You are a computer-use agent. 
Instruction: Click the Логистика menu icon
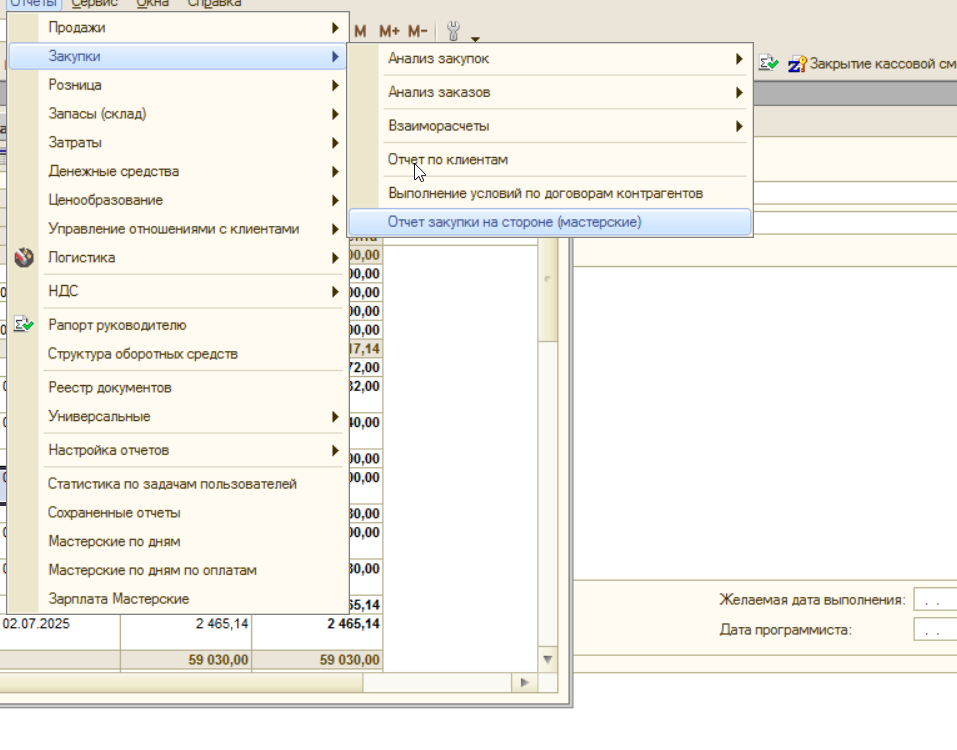pos(24,258)
